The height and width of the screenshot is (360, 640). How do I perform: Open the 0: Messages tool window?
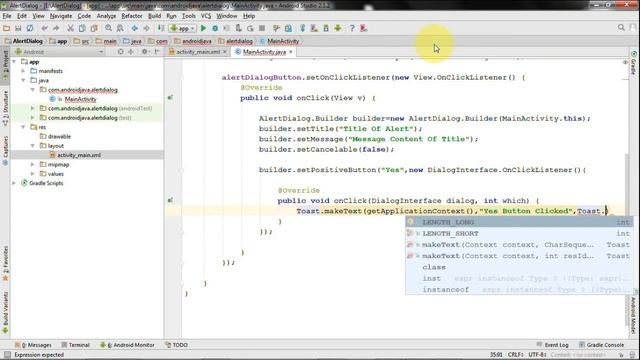(x=33, y=345)
